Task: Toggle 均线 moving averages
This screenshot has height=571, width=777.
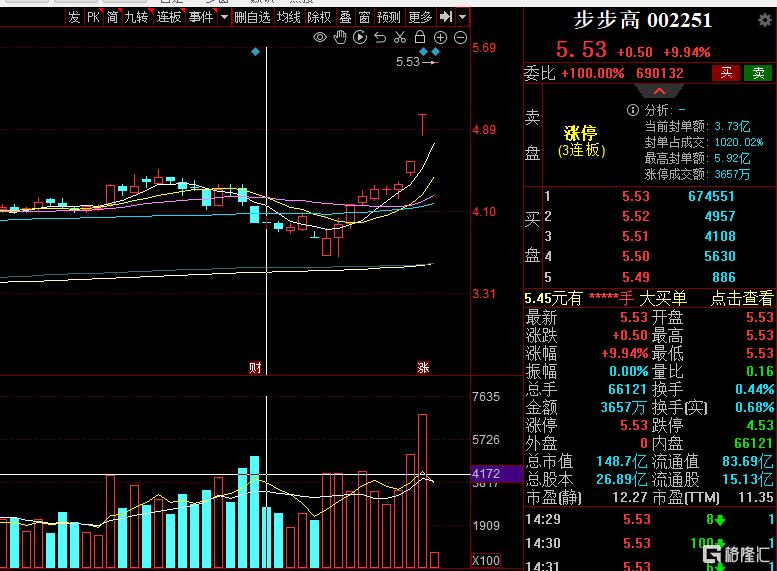Action: pyautogui.click(x=288, y=17)
